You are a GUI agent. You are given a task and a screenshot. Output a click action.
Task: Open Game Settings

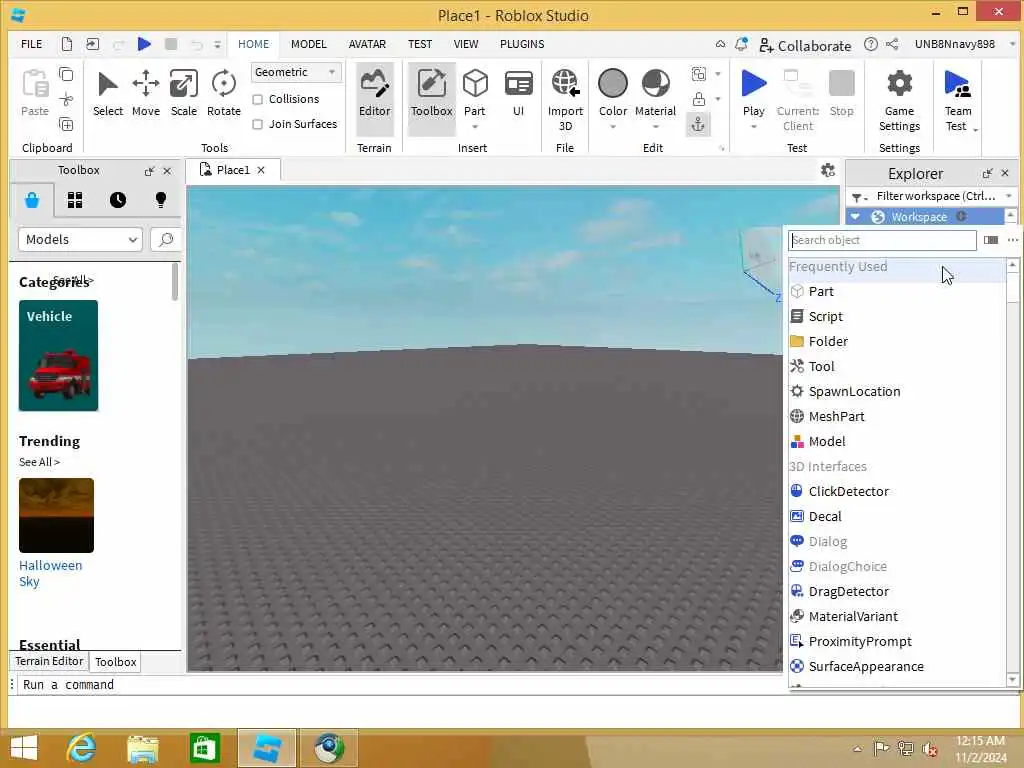pyautogui.click(x=899, y=99)
